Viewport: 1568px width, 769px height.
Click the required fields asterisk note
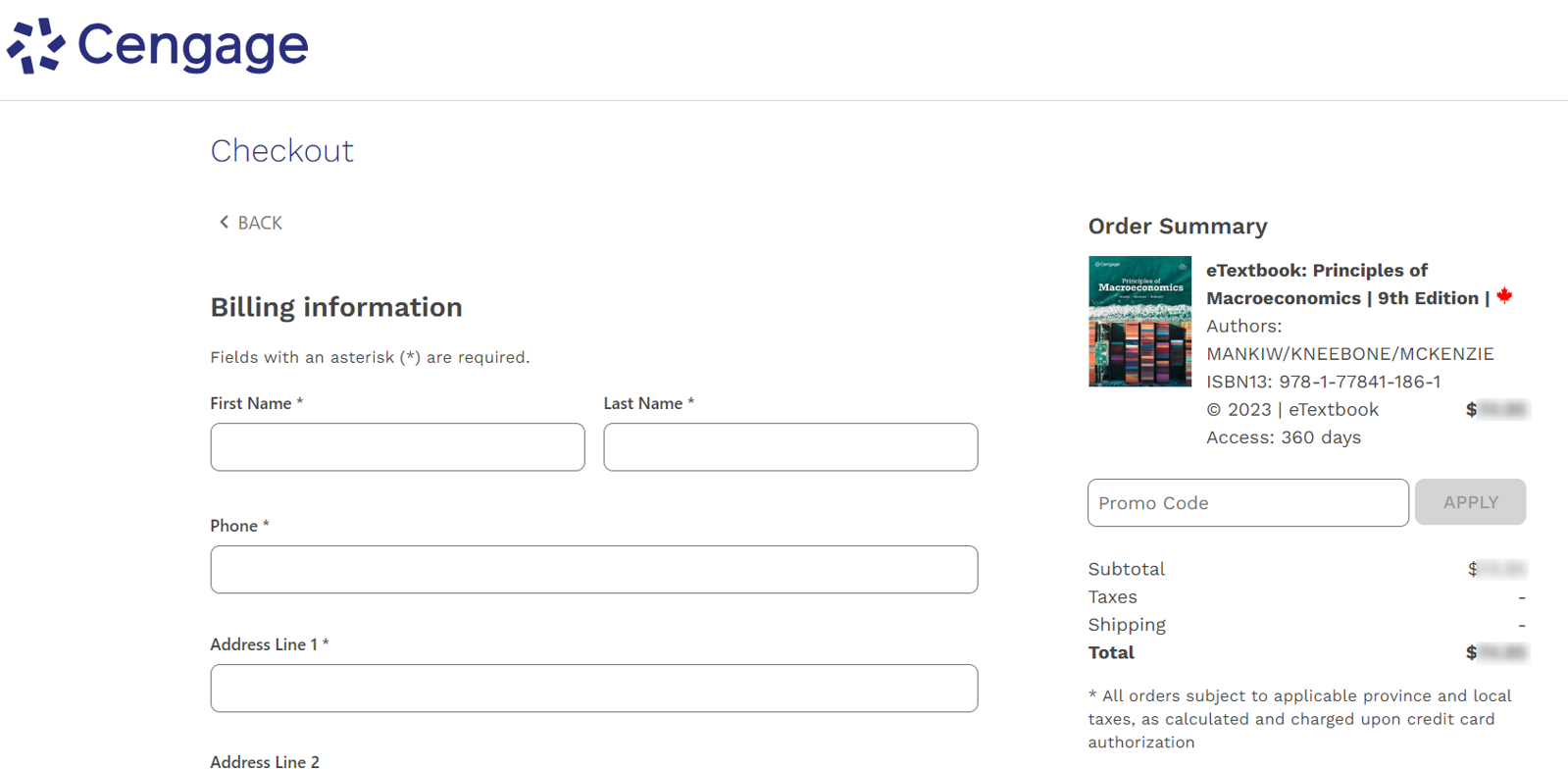370,357
